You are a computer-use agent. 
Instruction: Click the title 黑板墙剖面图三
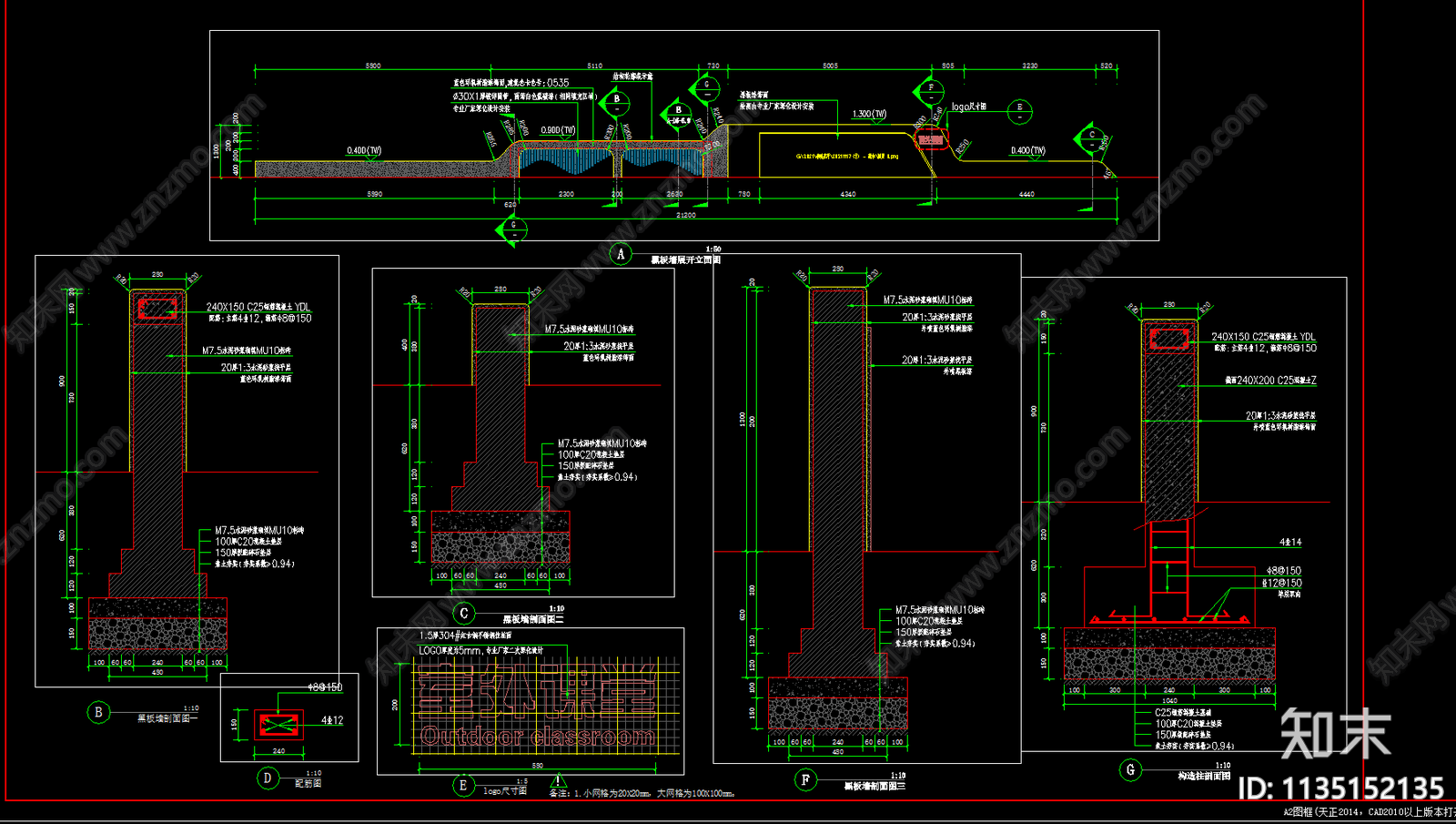[875, 786]
